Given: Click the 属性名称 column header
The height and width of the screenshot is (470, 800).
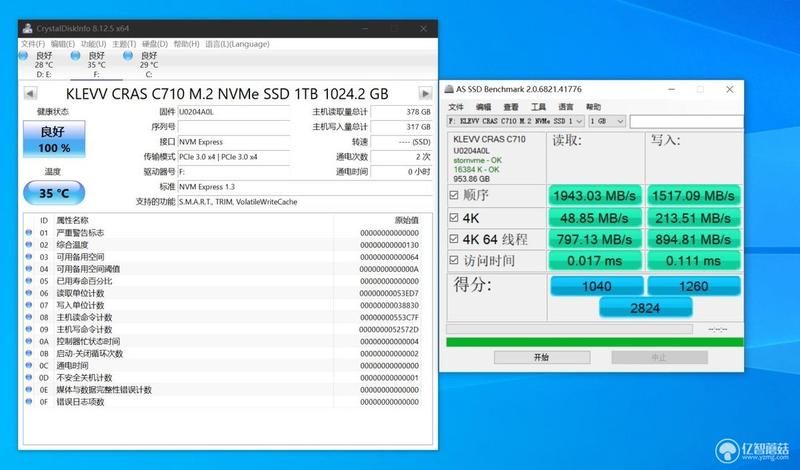Looking at the screenshot, I should pos(72,220).
